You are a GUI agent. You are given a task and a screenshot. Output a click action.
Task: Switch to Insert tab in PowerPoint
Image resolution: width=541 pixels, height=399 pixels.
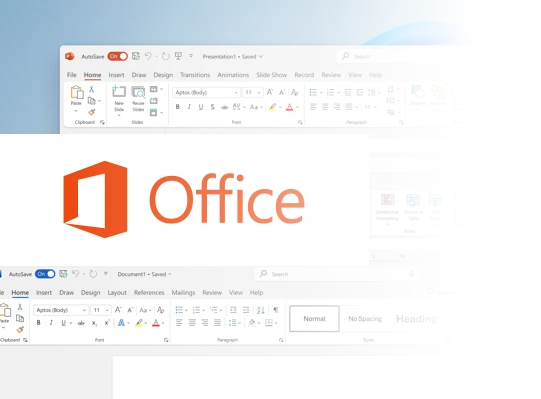pos(116,75)
